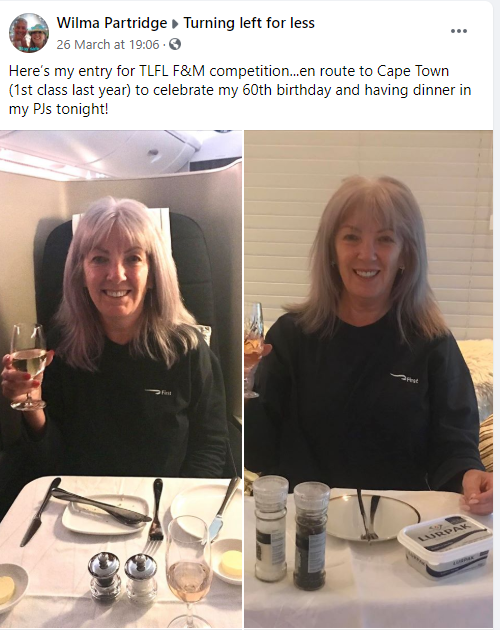500x630 pixels.
Task: Click the butter dish beside the rosé glass
Action: pos(227,560)
